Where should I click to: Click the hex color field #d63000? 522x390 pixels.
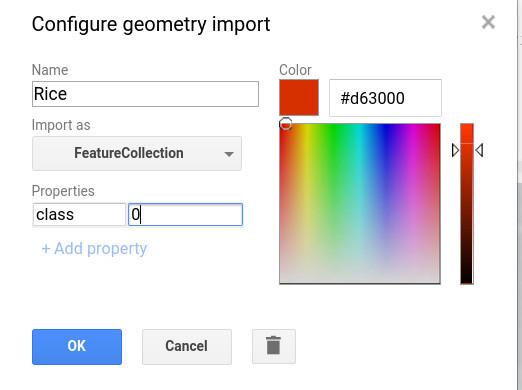[385, 98]
